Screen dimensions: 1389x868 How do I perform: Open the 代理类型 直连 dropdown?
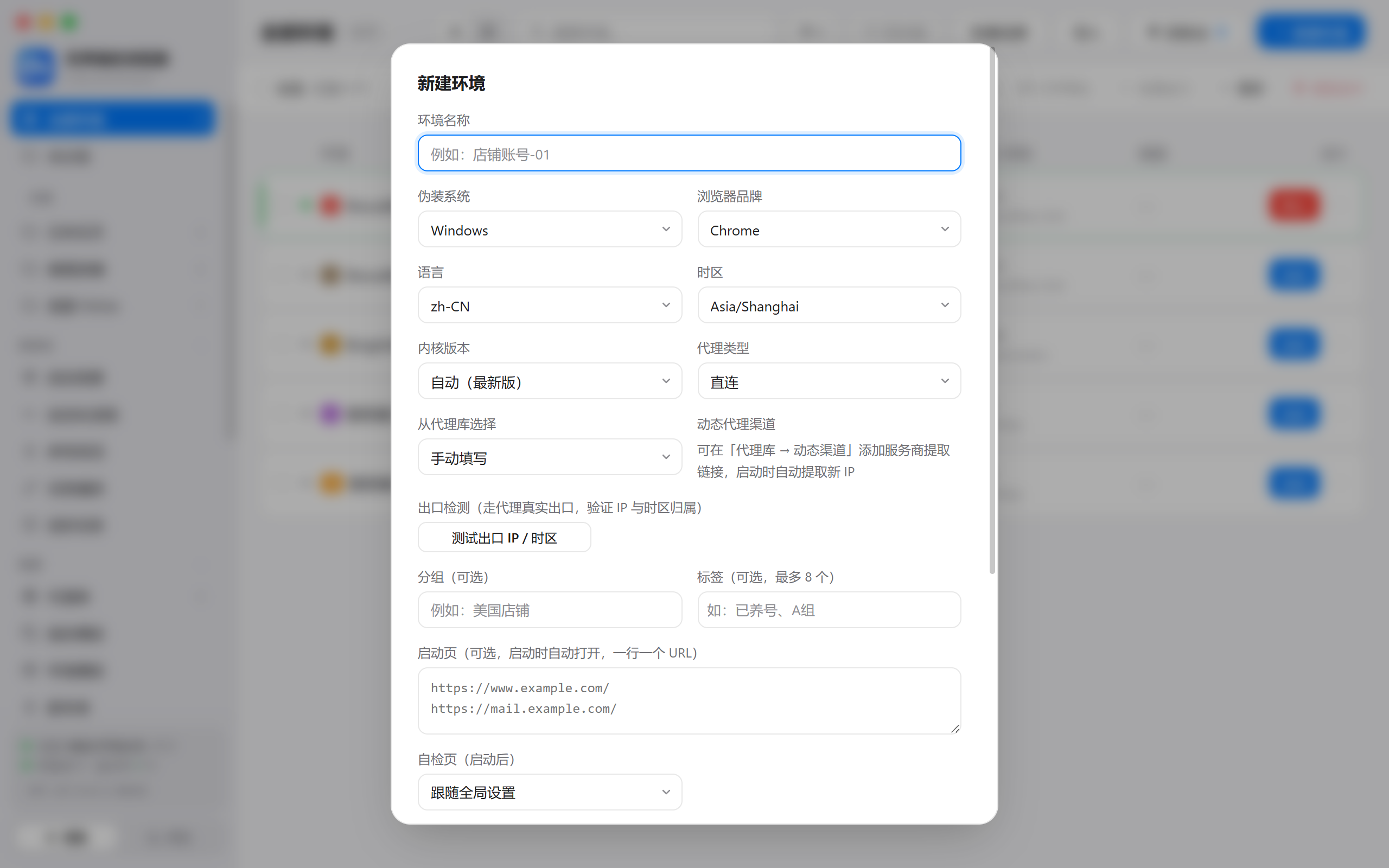[x=829, y=381]
